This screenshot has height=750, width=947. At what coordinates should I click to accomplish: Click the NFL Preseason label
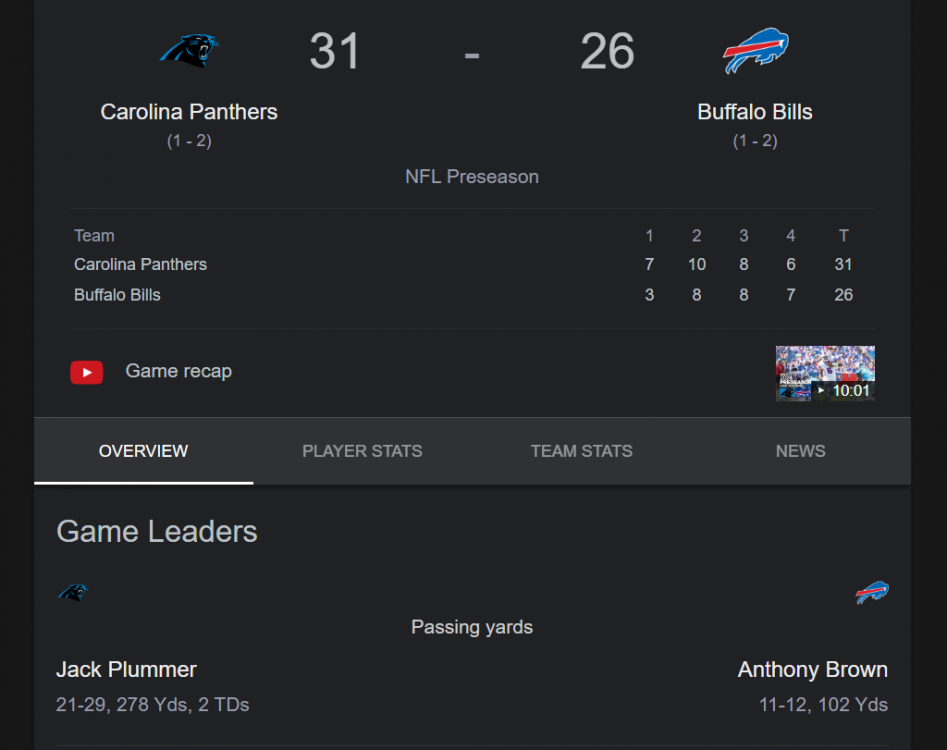[x=472, y=177]
